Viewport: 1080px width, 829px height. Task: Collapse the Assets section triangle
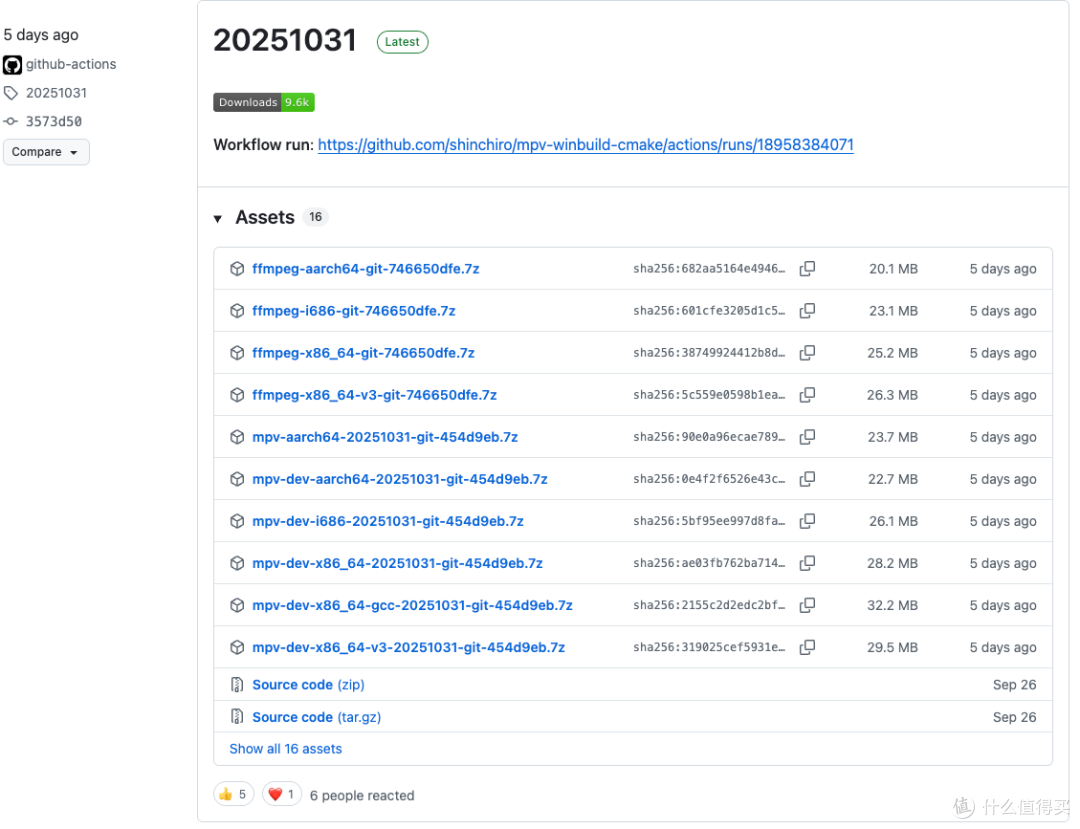[x=218, y=218]
